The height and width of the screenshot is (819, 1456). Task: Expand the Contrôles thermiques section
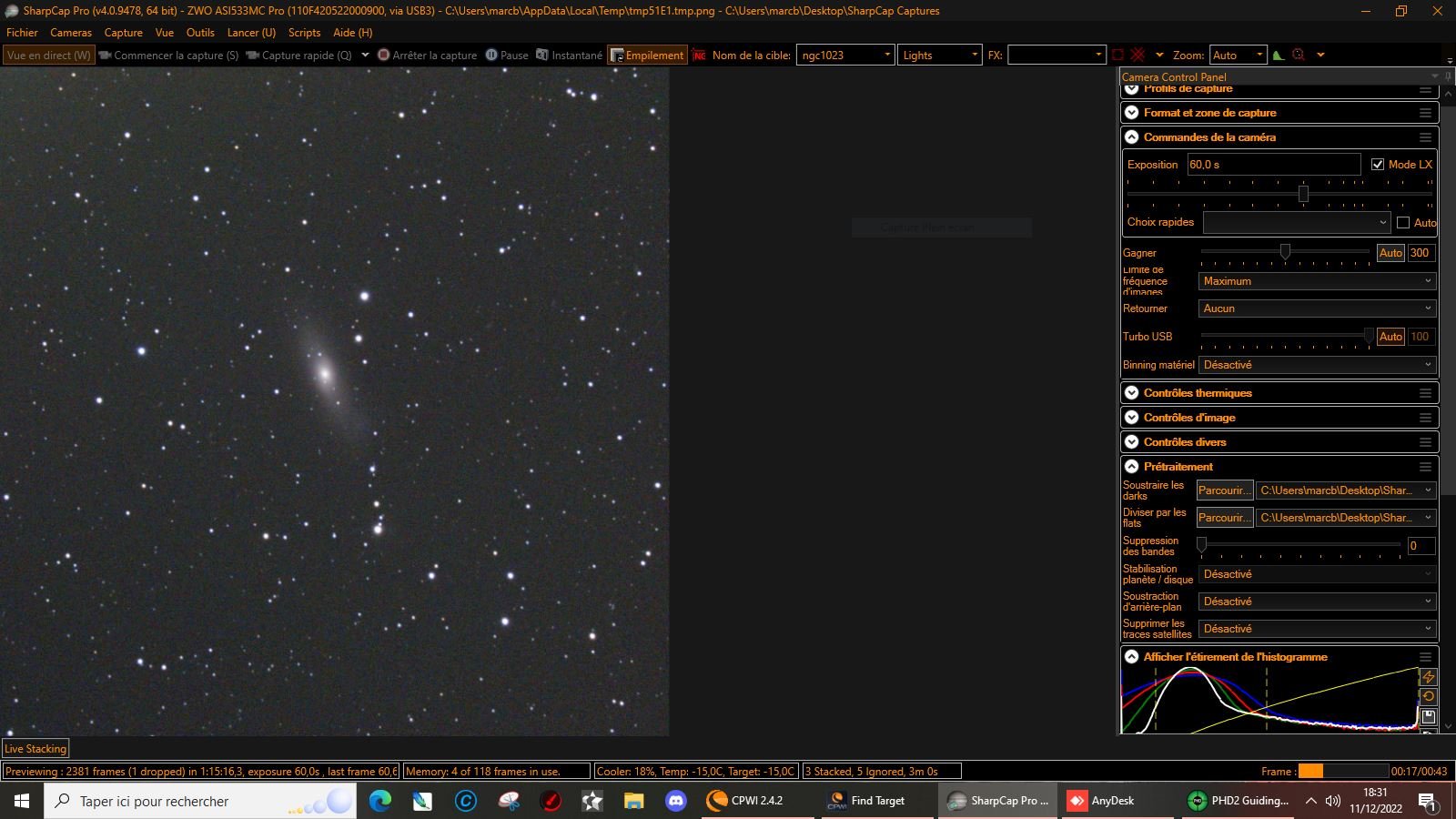(x=1132, y=393)
